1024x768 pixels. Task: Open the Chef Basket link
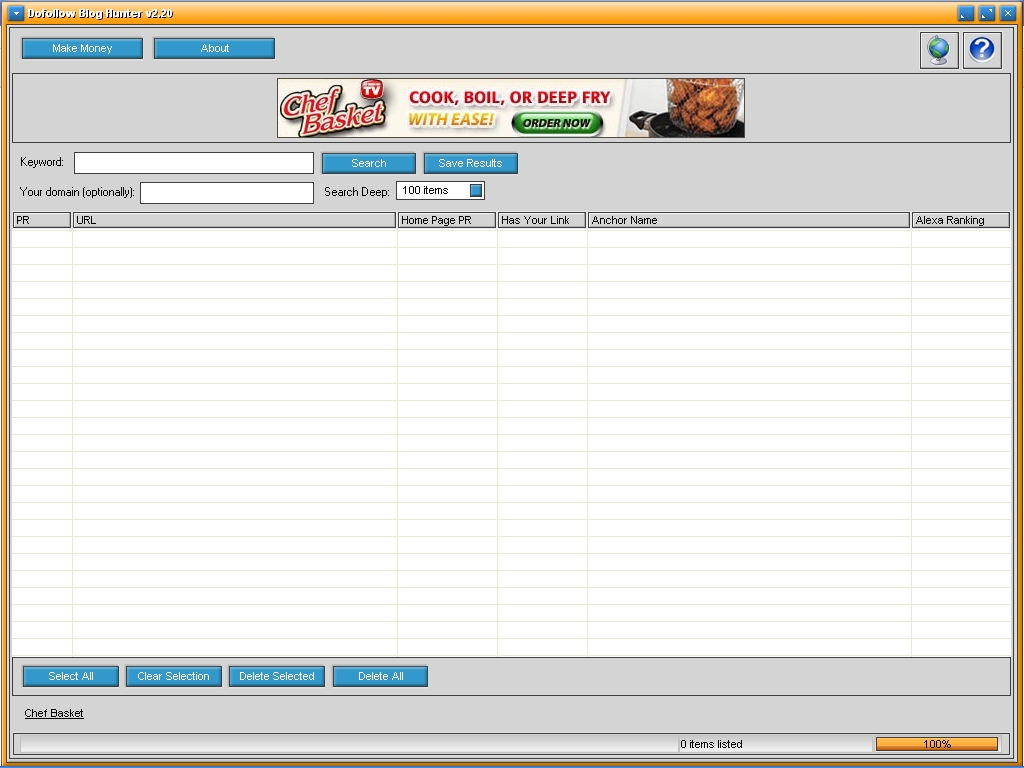click(x=54, y=713)
